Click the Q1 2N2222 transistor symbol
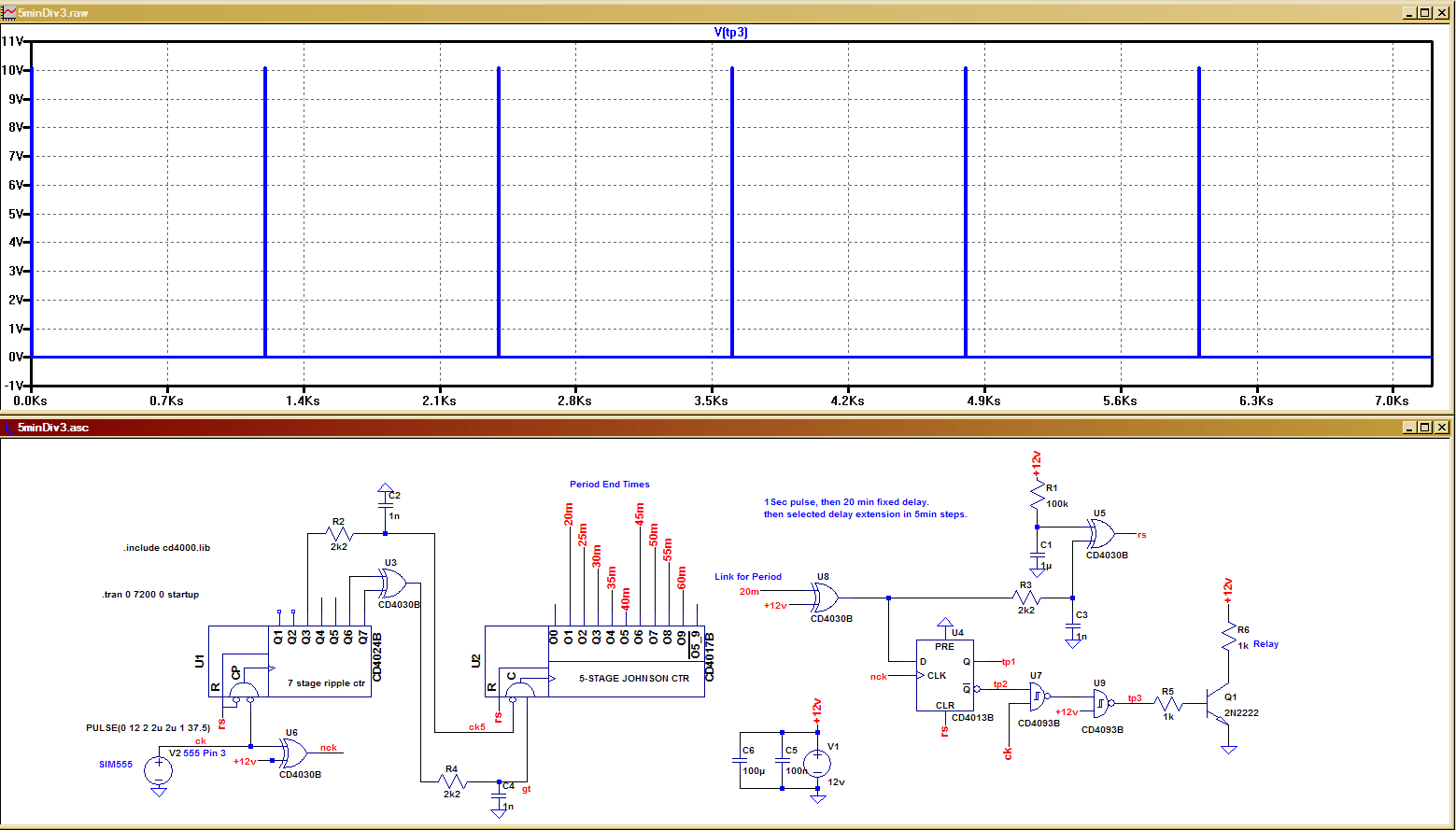Viewport: 1456px width, 830px height. pyautogui.click(x=1218, y=703)
